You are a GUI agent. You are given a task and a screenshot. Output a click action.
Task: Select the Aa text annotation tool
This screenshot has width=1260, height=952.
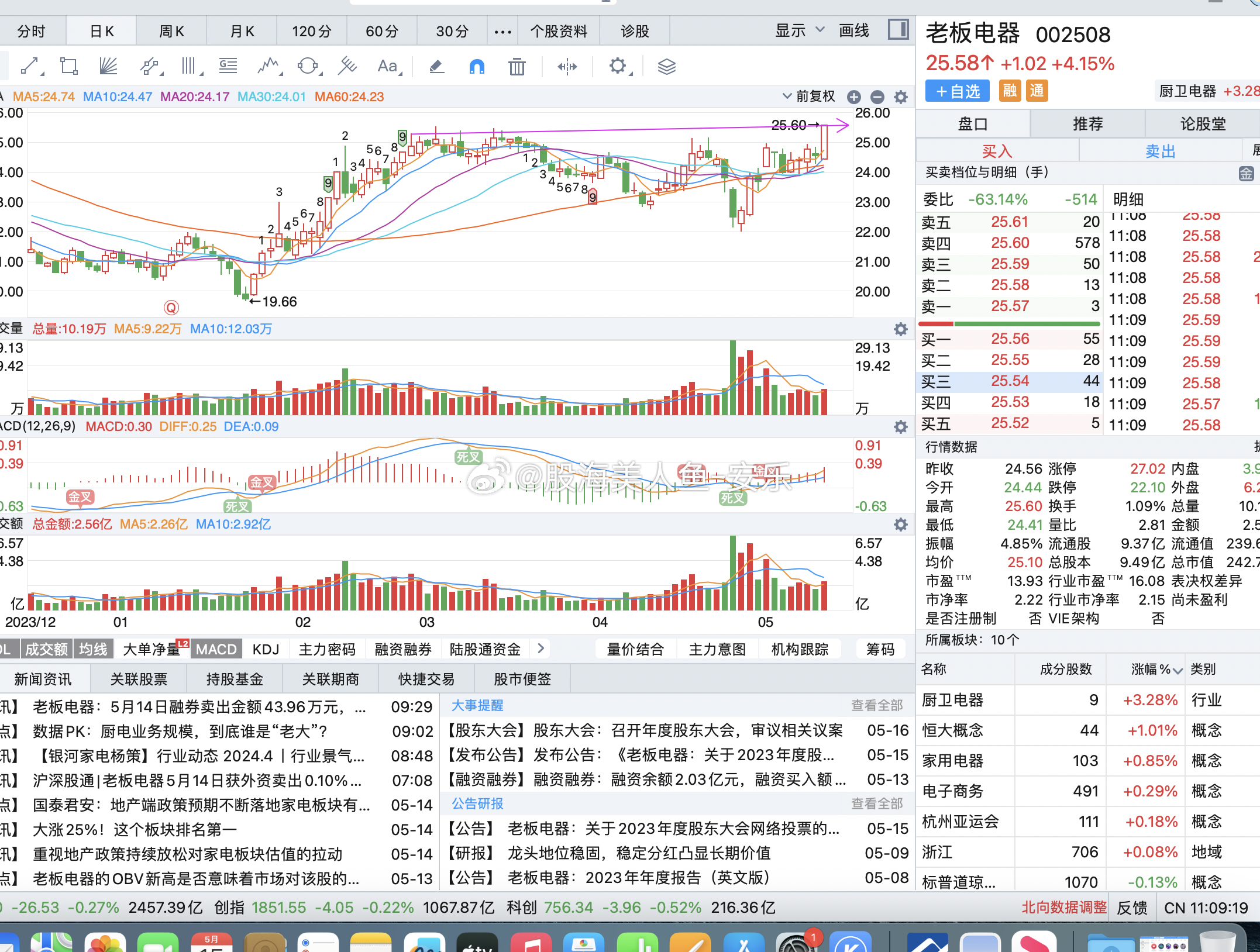tap(387, 66)
